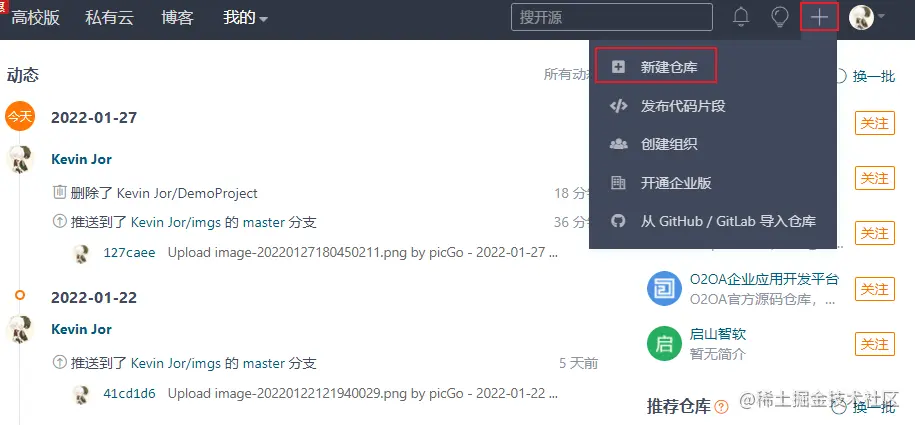Image resolution: width=915 pixels, height=425 pixels.
Task: Click the 搜开源 search field
Action: pyautogui.click(x=612, y=17)
